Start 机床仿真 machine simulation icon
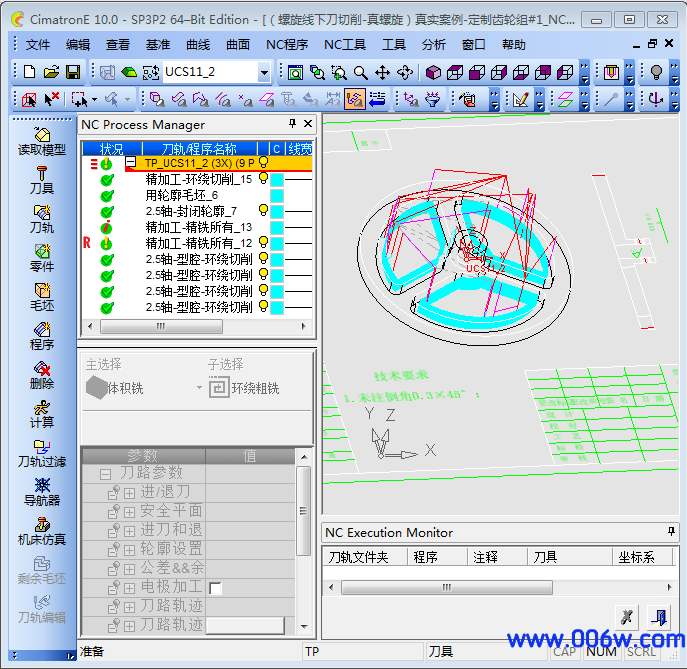The width and height of the screenshot is (687, 669). click(42, 524)
